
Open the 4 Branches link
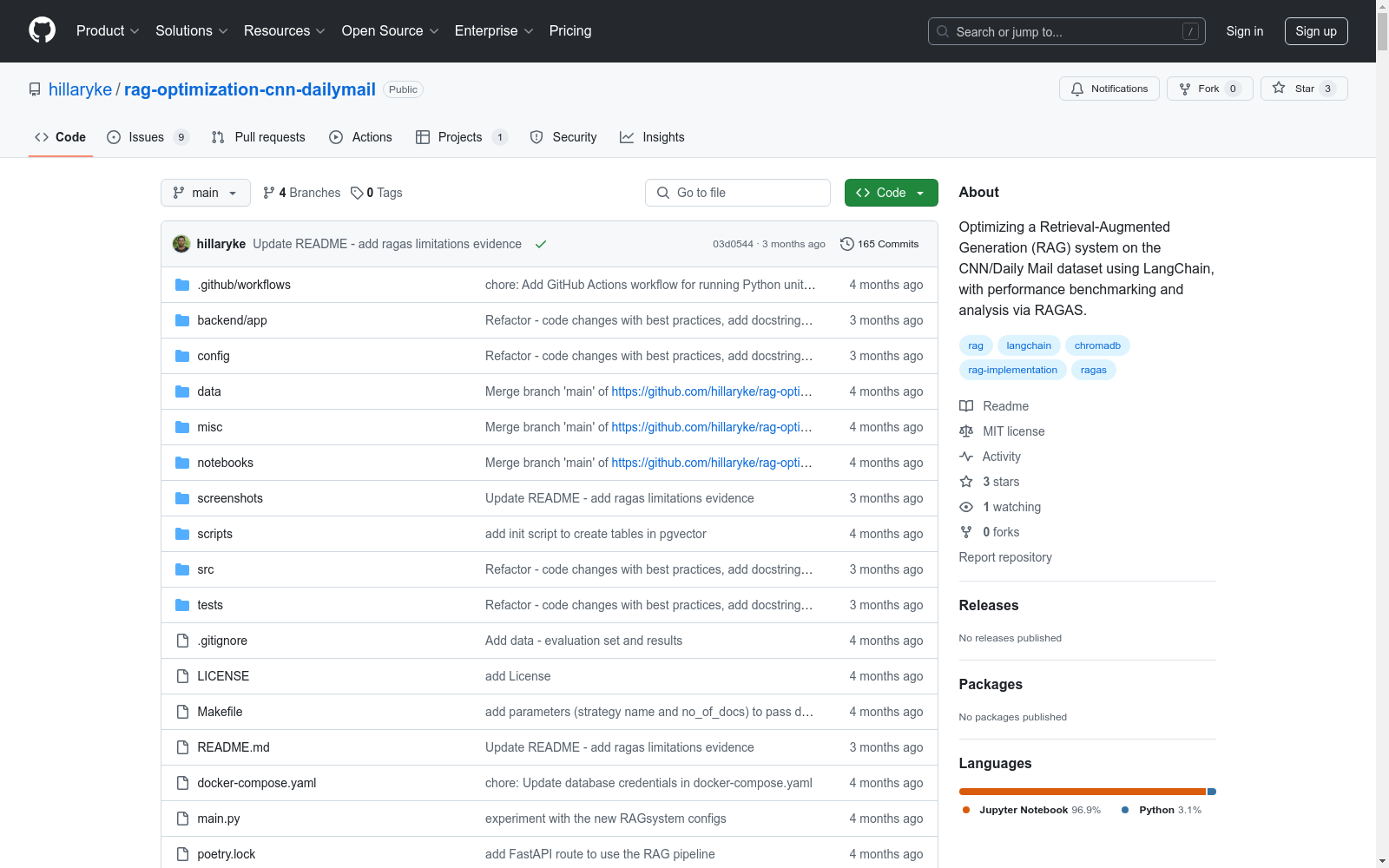coord(302,193)
